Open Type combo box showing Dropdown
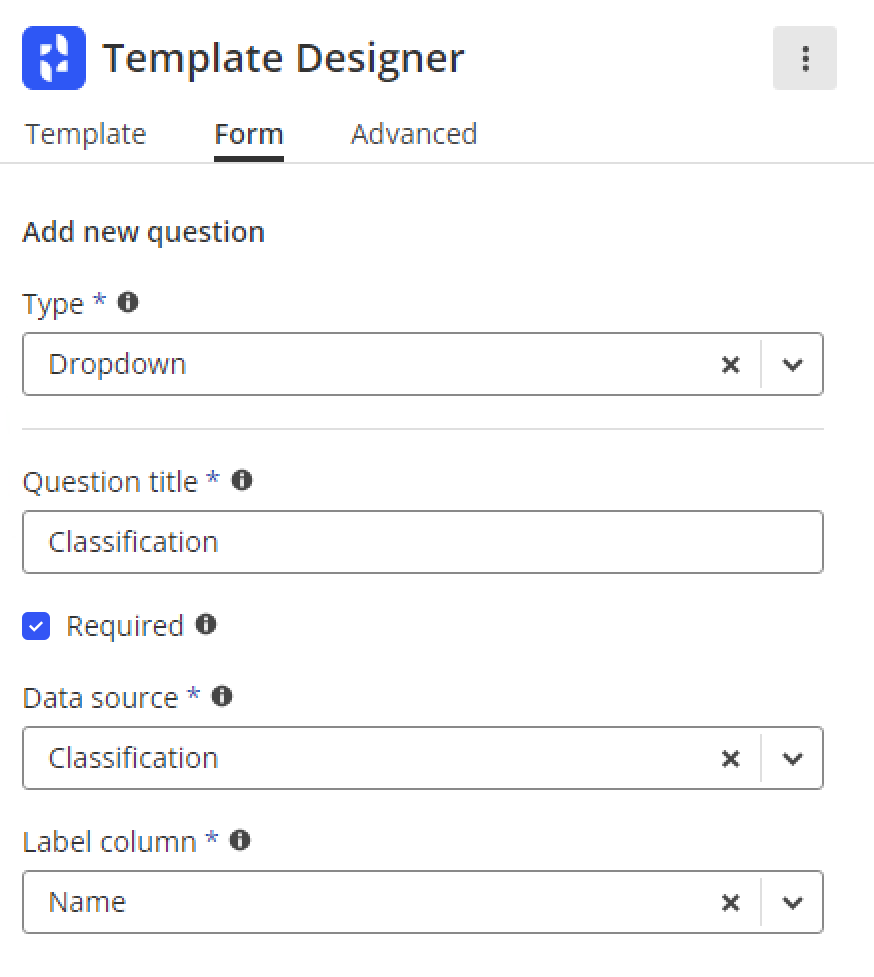The image size is (874, 977). pyautogui.click(x=422, y=365)
